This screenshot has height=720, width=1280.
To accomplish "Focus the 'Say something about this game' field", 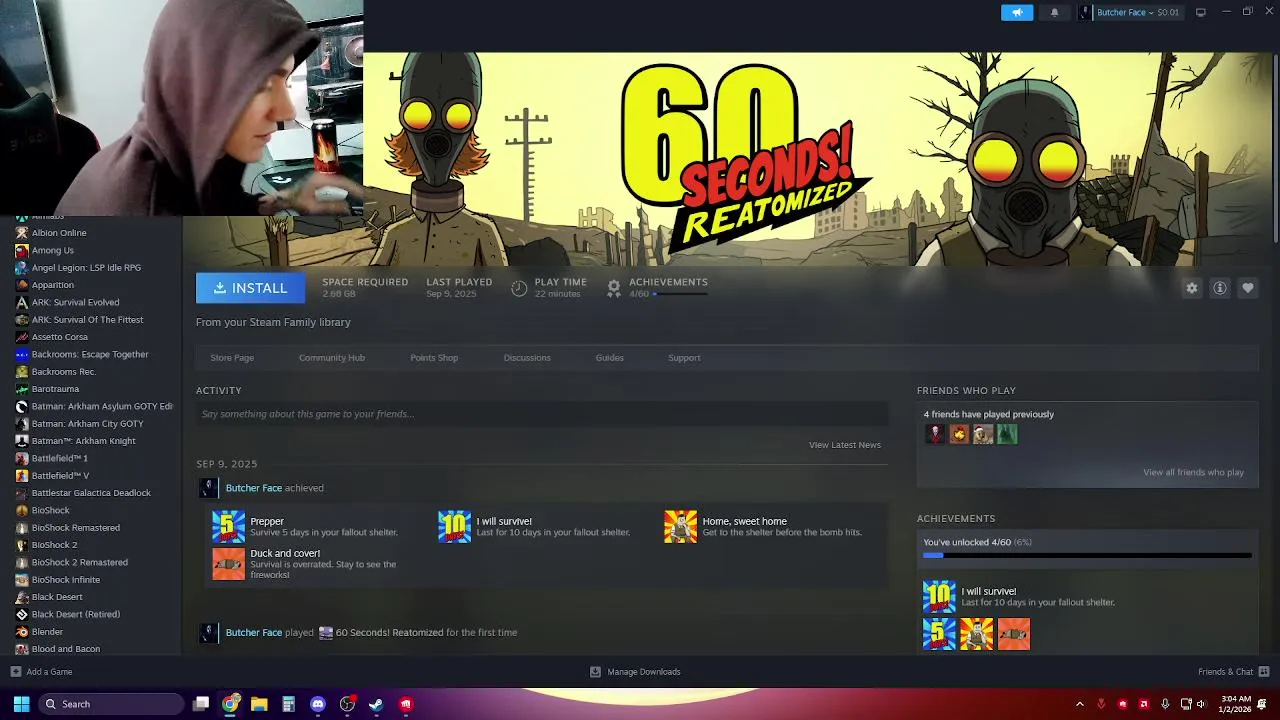I will [542, 414].
